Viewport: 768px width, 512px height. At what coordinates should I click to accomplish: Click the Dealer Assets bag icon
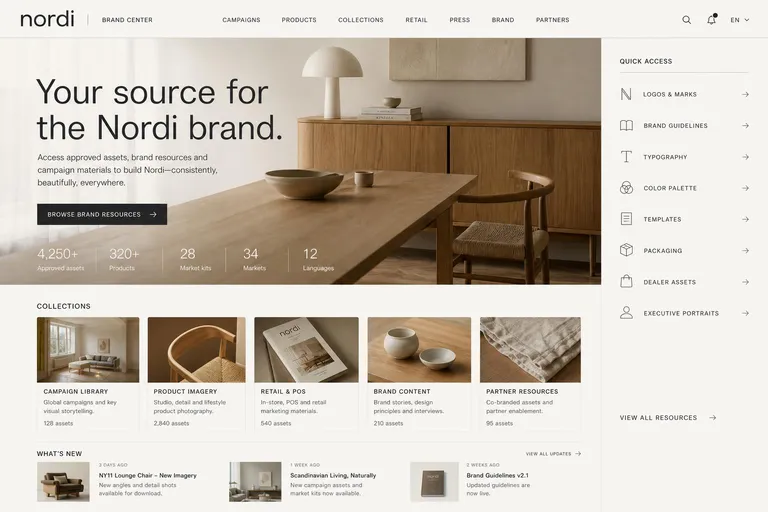626,281
